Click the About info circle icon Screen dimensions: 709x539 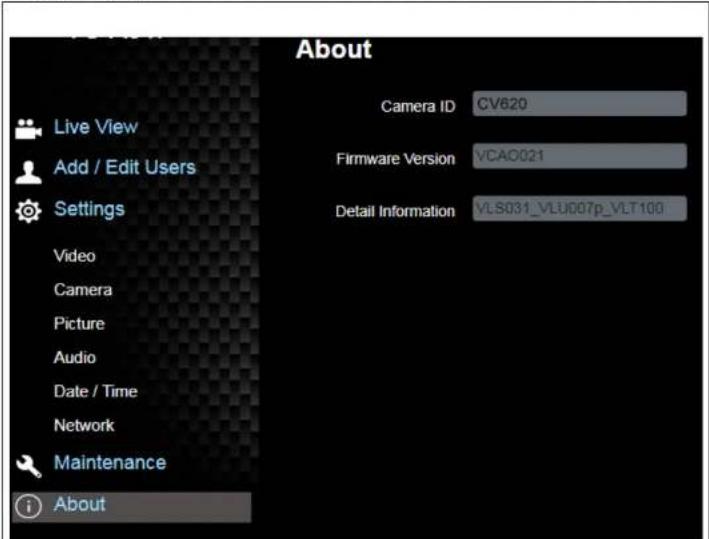coord(28,506)
